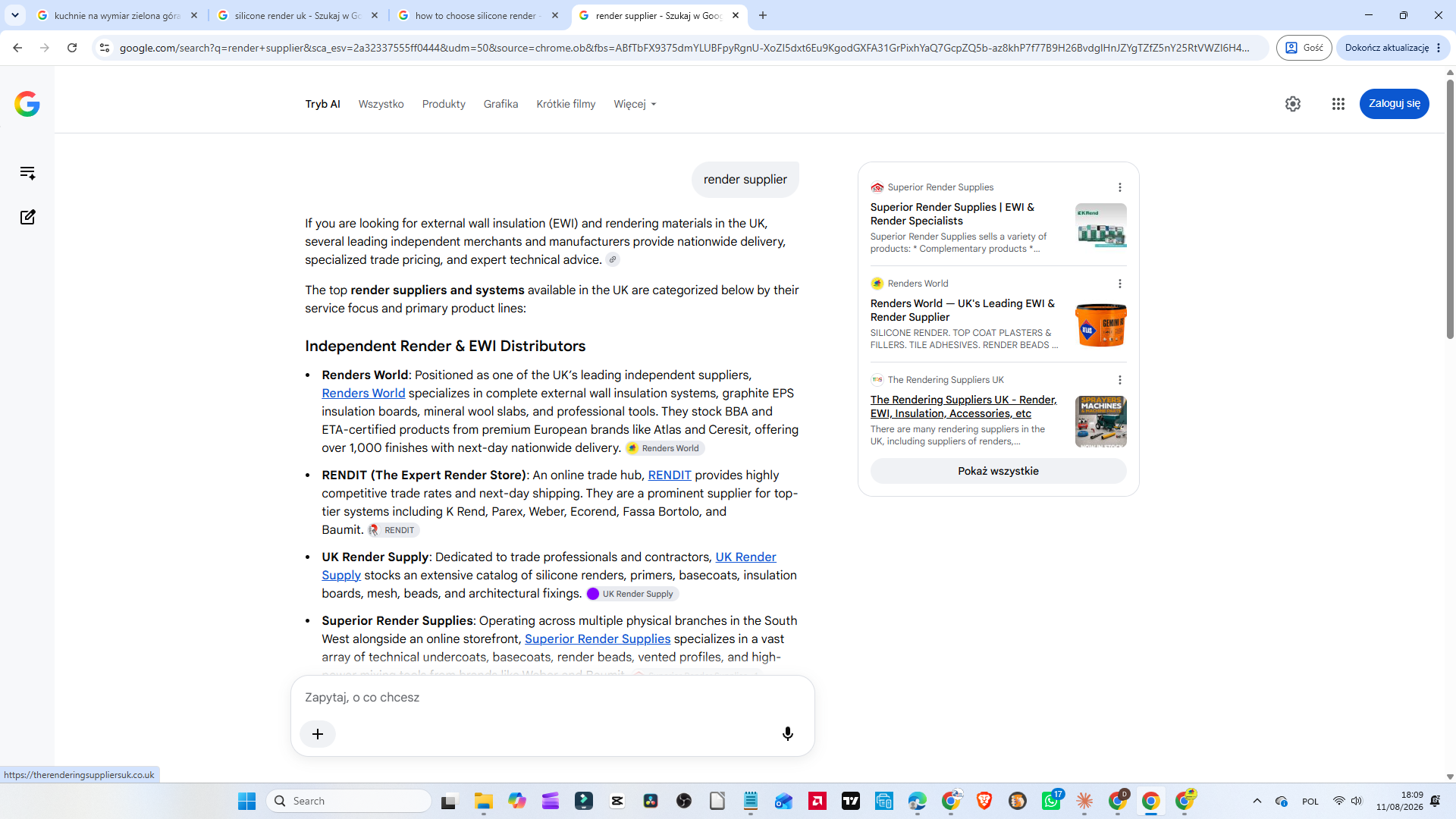Click Pokaż wszystkie button
The image size is (1456, 819).
998,471
